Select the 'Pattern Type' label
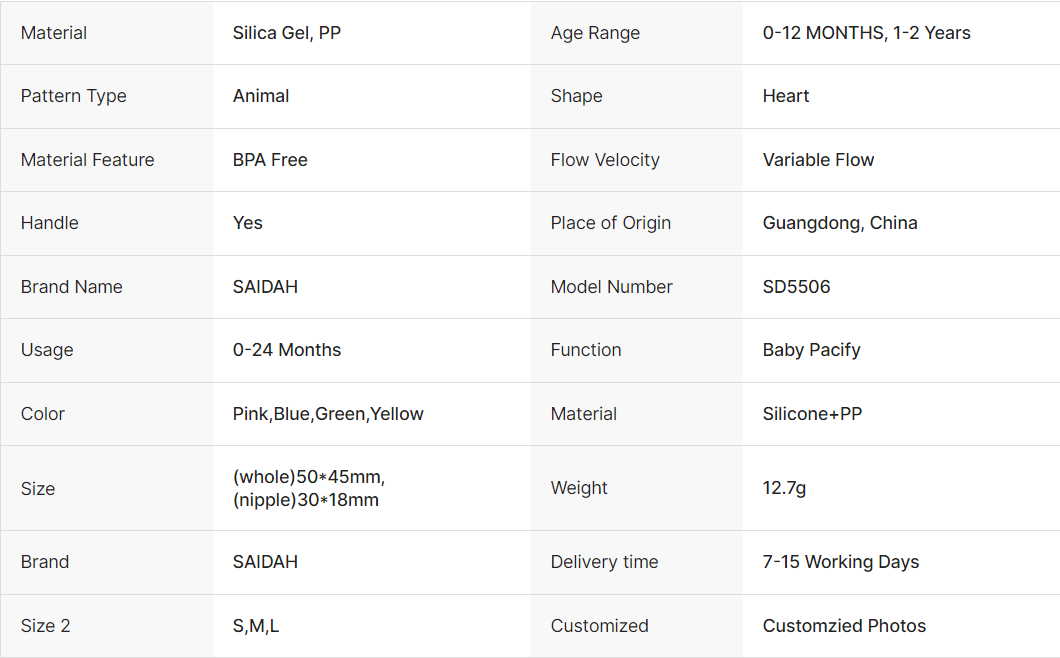The width and height of the screenshot is (1060, 658). (x=74, y=96)
